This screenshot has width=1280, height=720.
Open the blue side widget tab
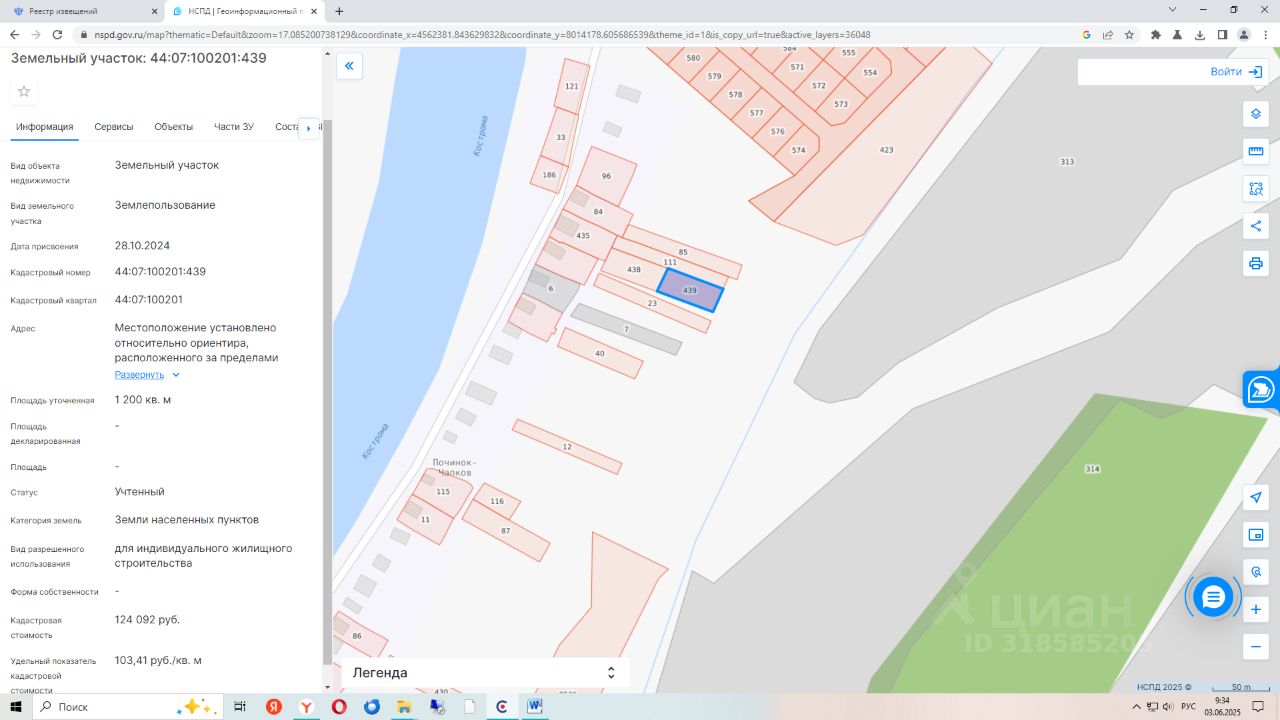[1262, 389]
